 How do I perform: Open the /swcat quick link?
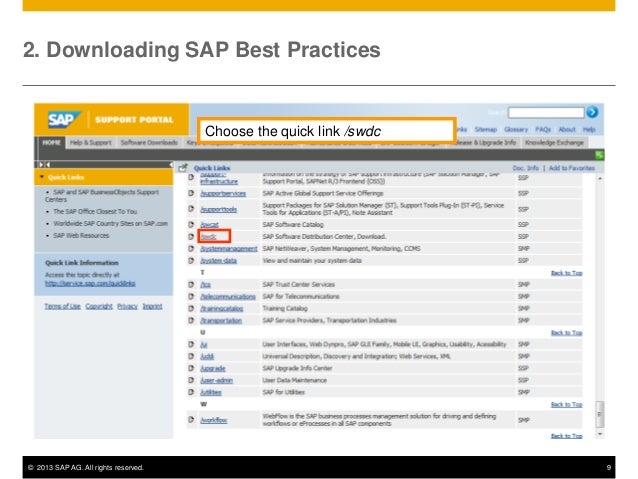click(210, 225)
